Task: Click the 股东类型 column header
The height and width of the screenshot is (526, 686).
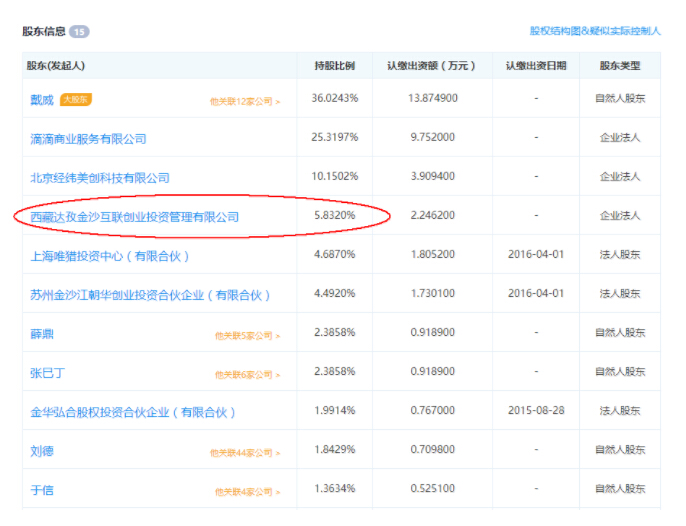Action: 619,66
